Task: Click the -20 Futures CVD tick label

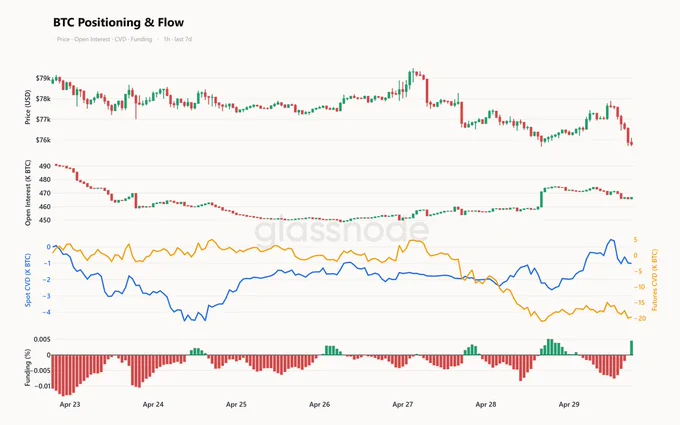Action: pos(641,318)
